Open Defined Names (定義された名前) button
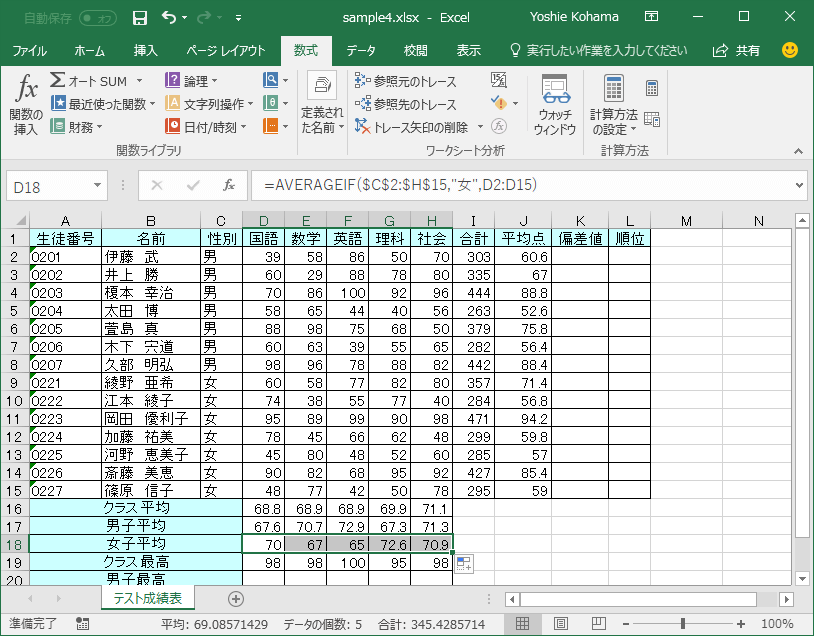This screenshot has width=814, height=636. 322,104
